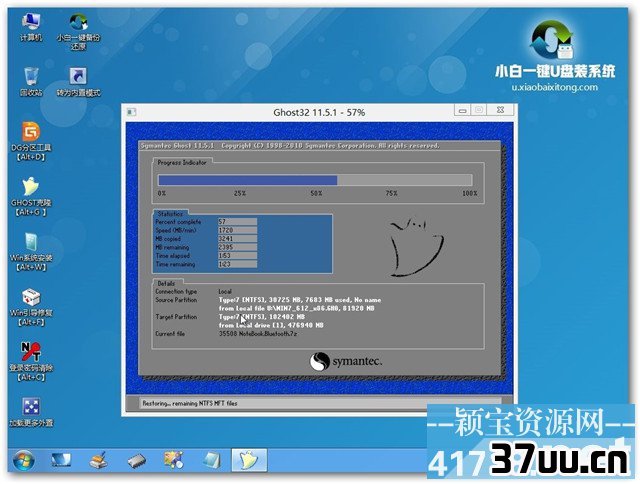Click the Ghost mascot drawing
This screenshot has height=484, width=640.
416,247
